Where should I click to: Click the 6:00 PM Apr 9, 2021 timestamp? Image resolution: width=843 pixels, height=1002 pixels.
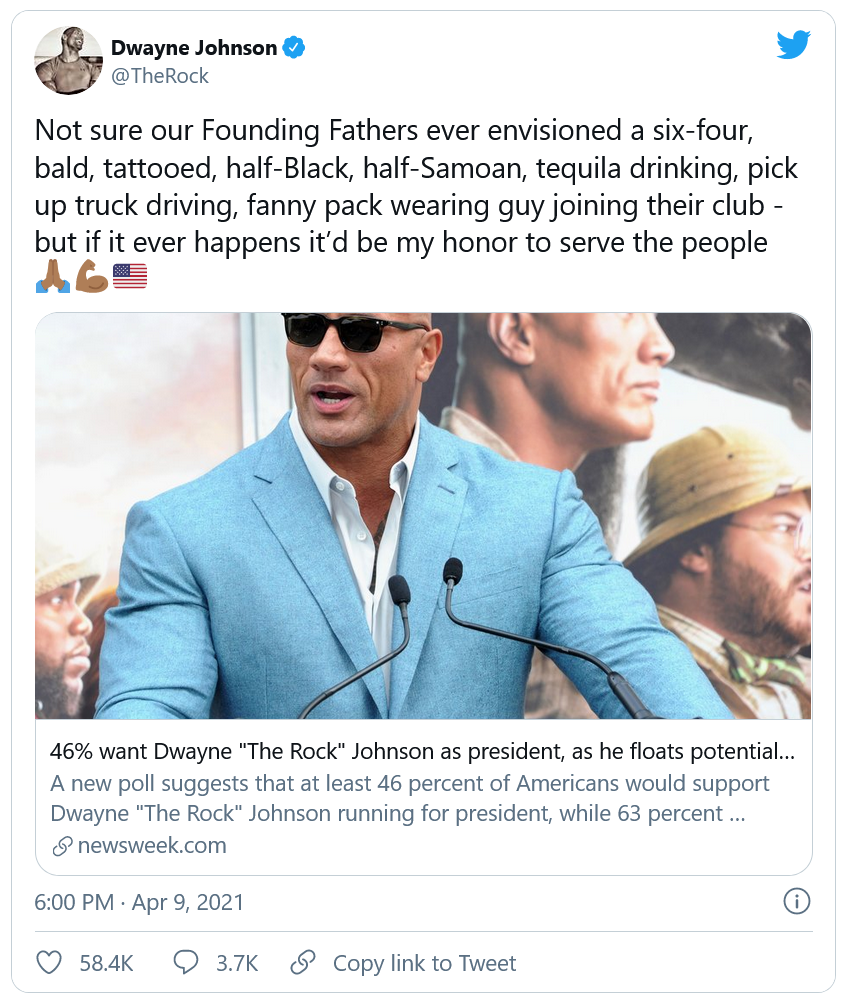139,902
